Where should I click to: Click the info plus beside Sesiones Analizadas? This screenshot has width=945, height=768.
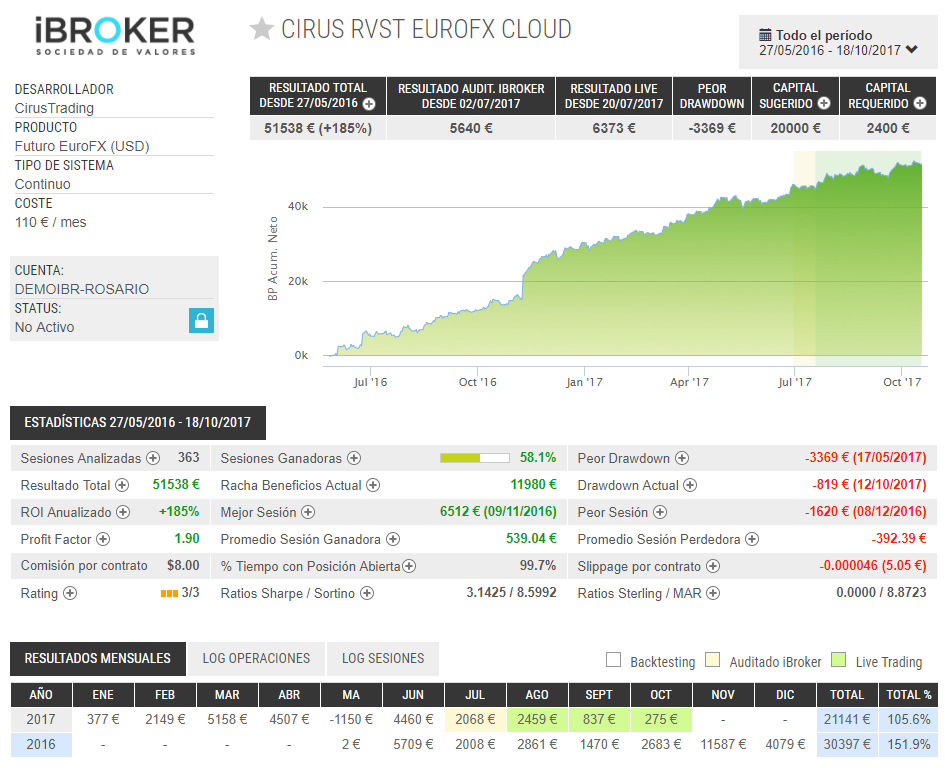(x=153, y=458)
